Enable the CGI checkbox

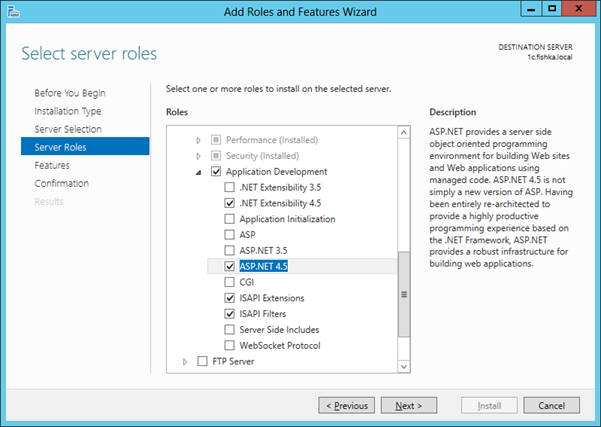point(229,282)
